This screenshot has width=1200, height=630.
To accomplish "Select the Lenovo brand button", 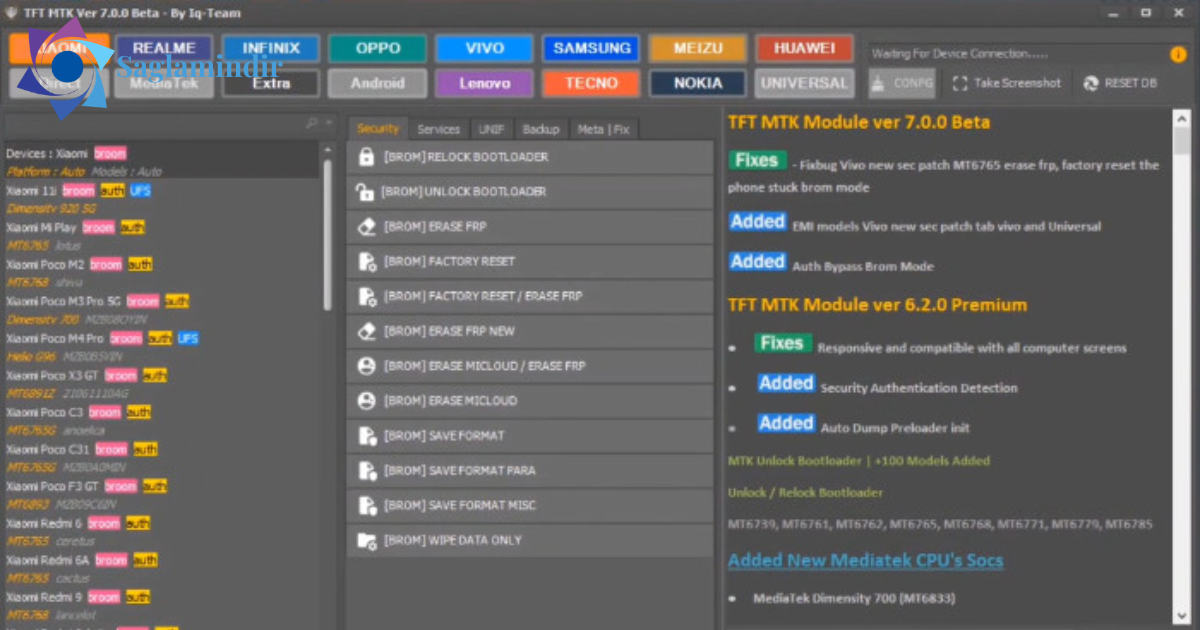I will coord(484,83).
